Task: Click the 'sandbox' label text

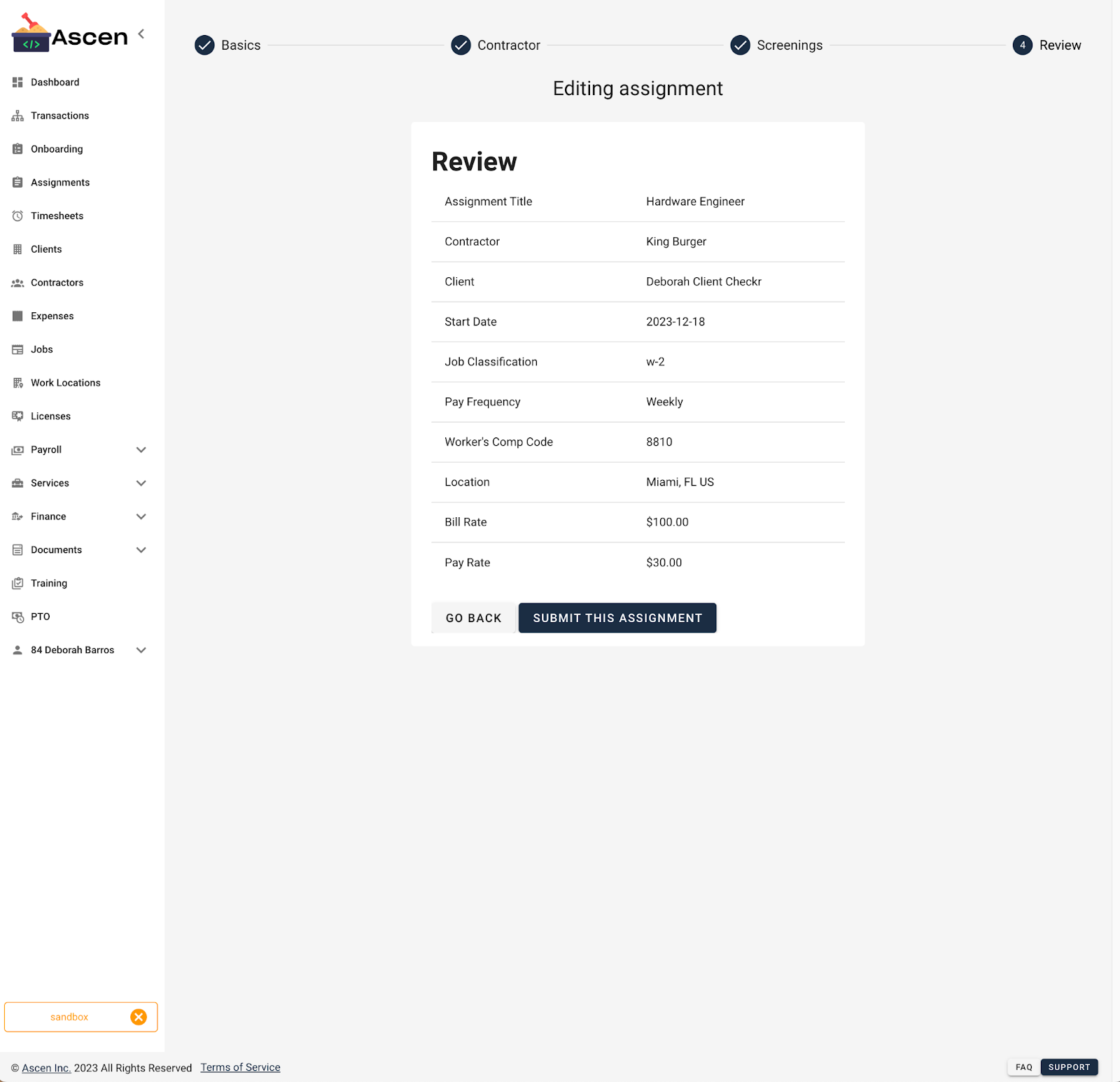Action: point(69,1017)
